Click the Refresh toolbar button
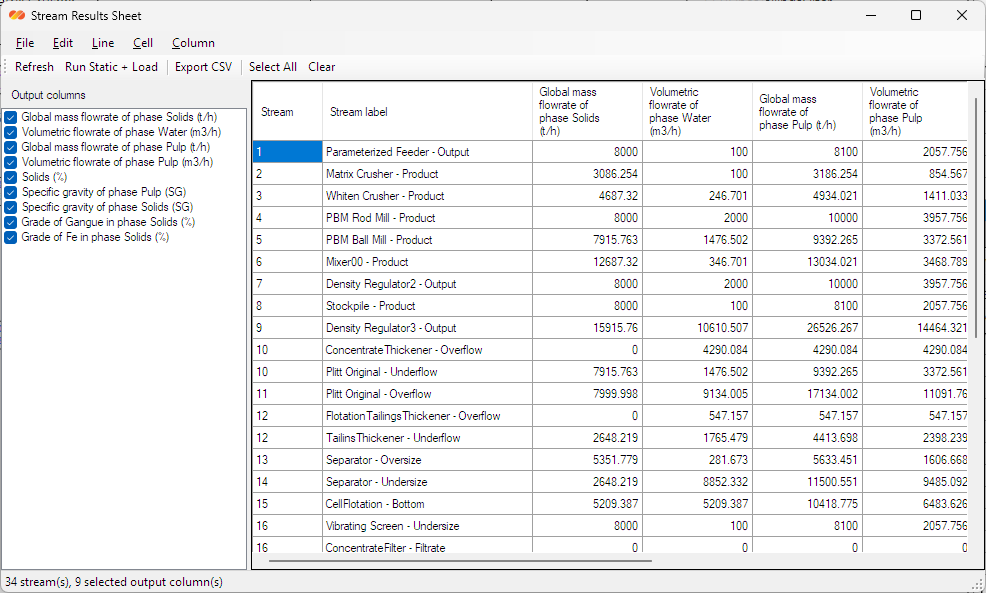Image resolution: width=986 pixels, height=593 pixels. pos(34,67)
